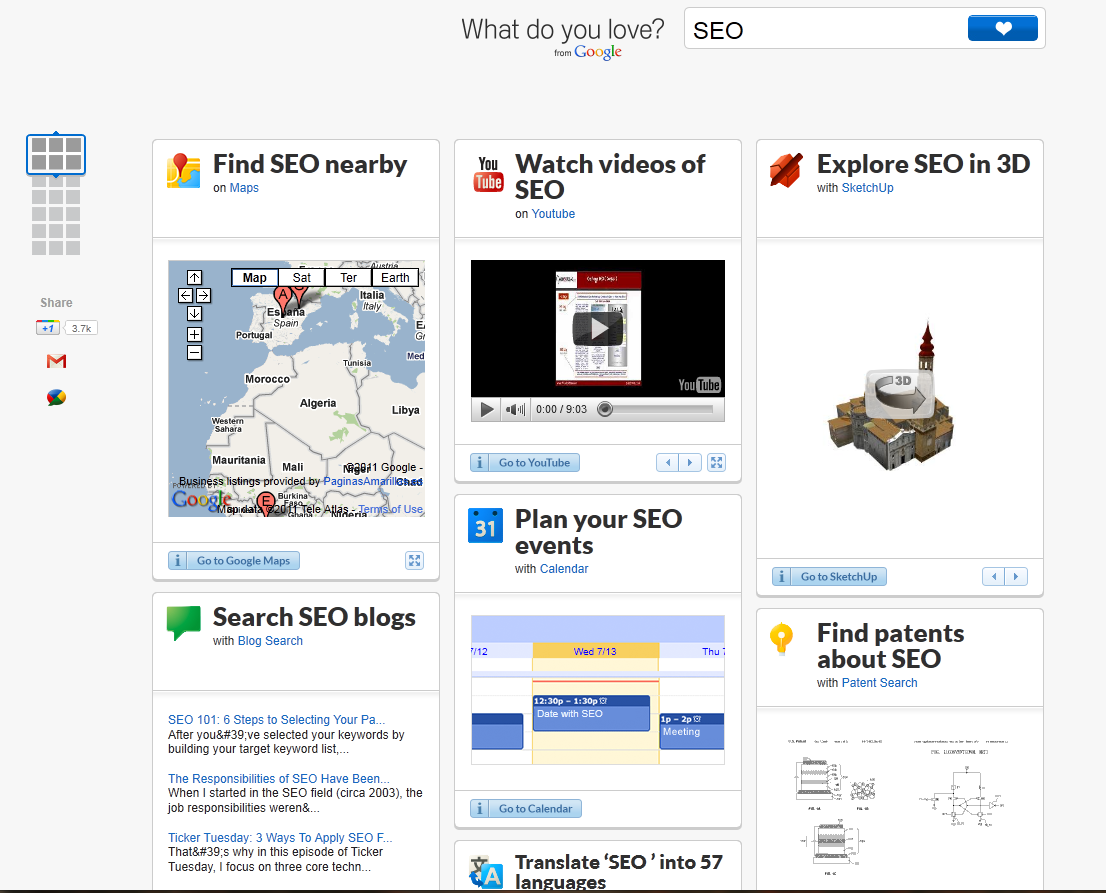This screenshot has height=893, width=1106.
Task: Open the Maps link
Action: click(x=244, y=188)
